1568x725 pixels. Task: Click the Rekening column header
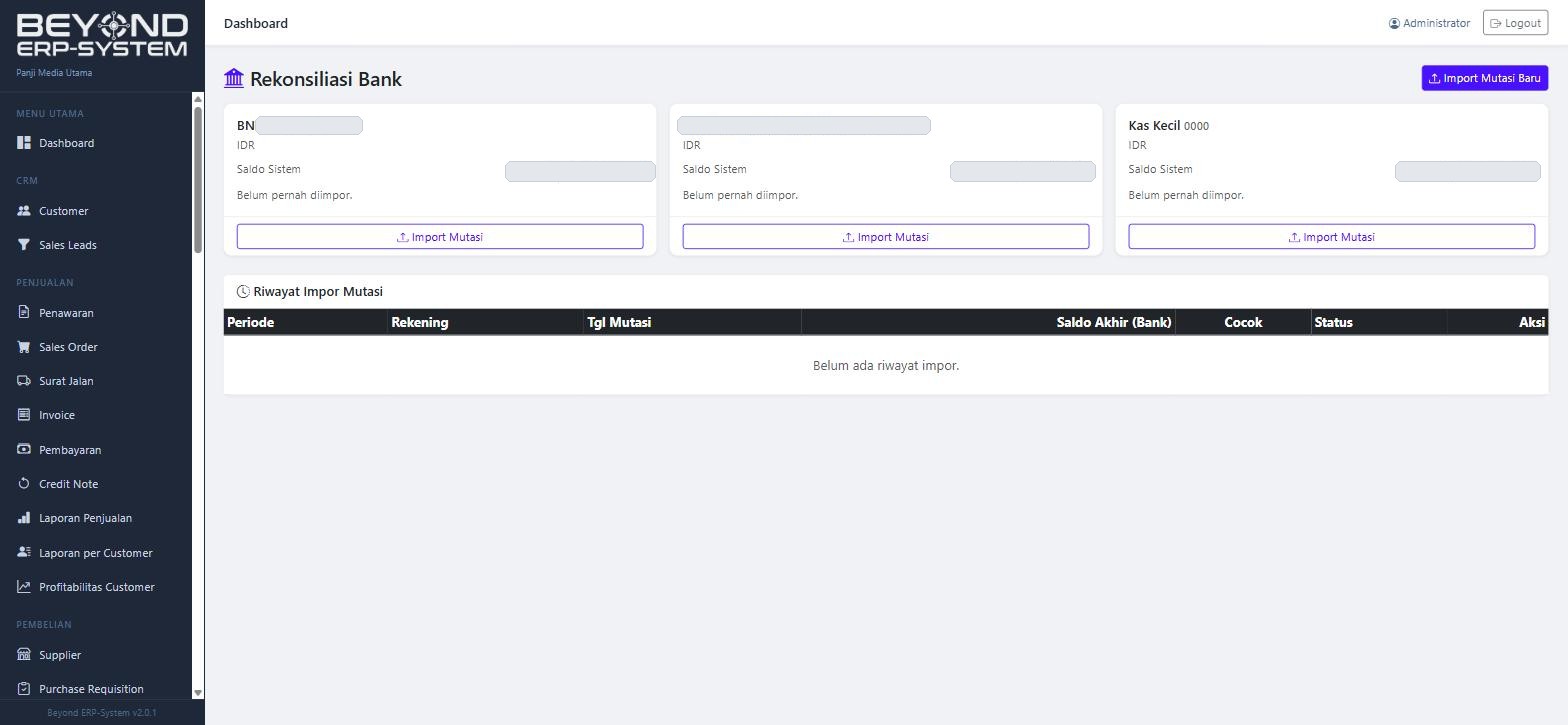pyautogui.click(x=486, y=322)
